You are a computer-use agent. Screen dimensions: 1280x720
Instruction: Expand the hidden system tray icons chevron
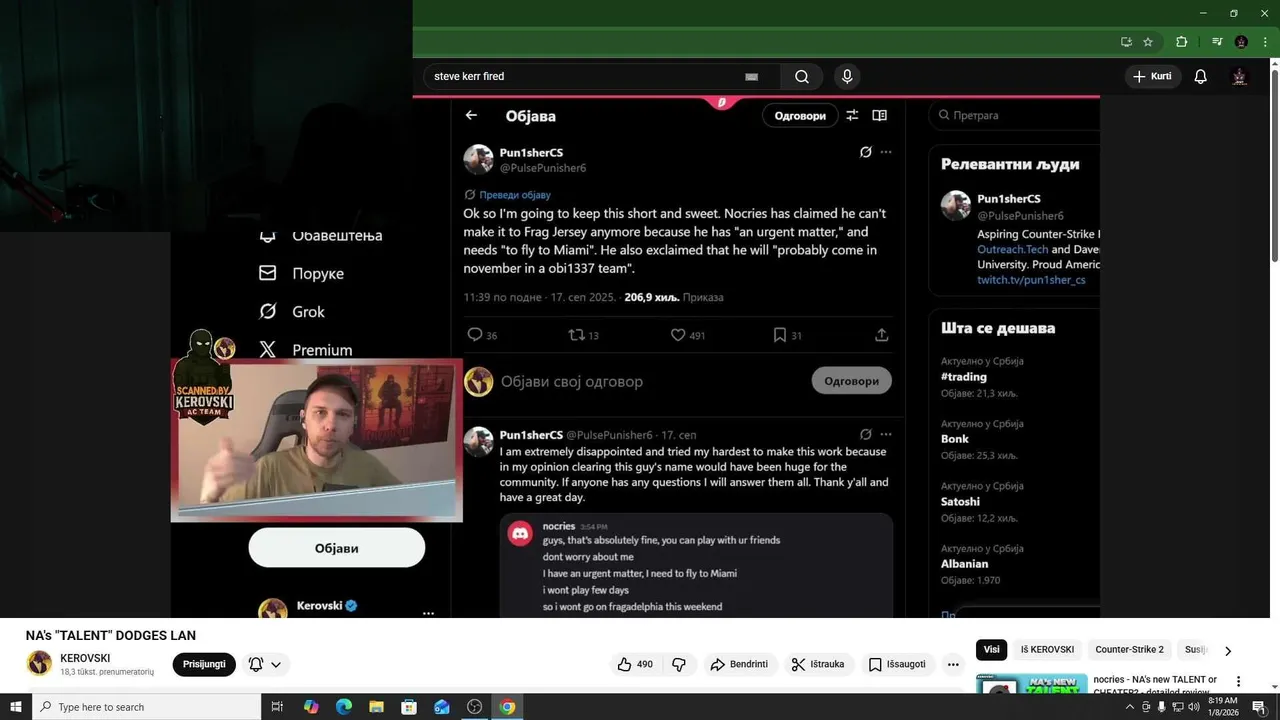tap(1130, 707)
